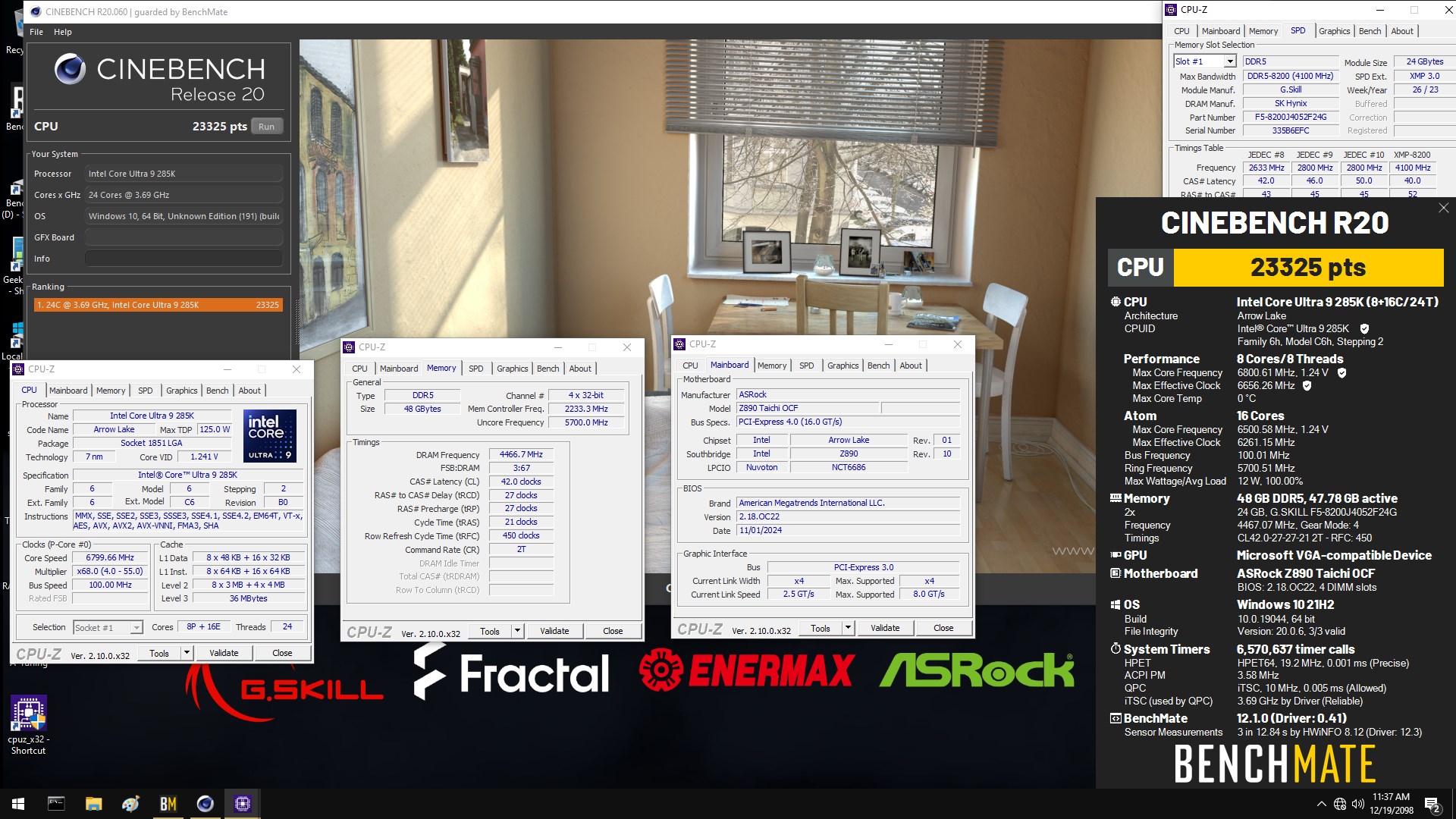Open the Windows Start menu
The image size is (1456, 819).
(18, 804)
